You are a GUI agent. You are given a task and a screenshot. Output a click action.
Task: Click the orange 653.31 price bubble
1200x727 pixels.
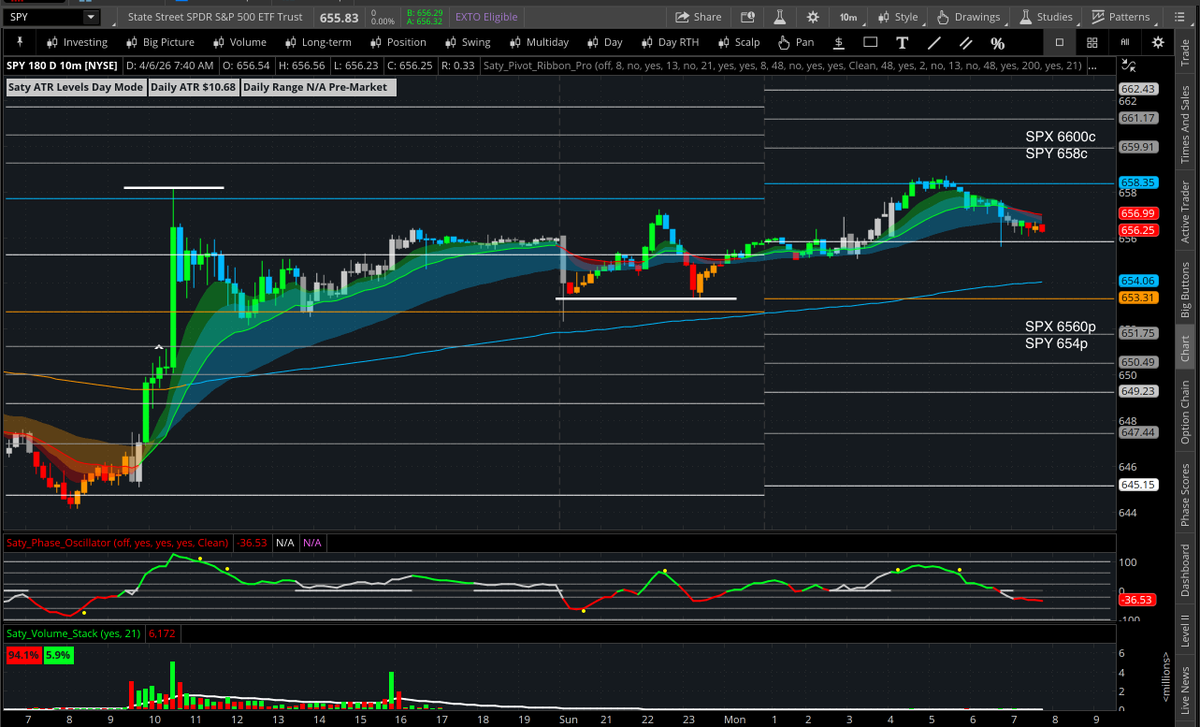(1138, 298)
